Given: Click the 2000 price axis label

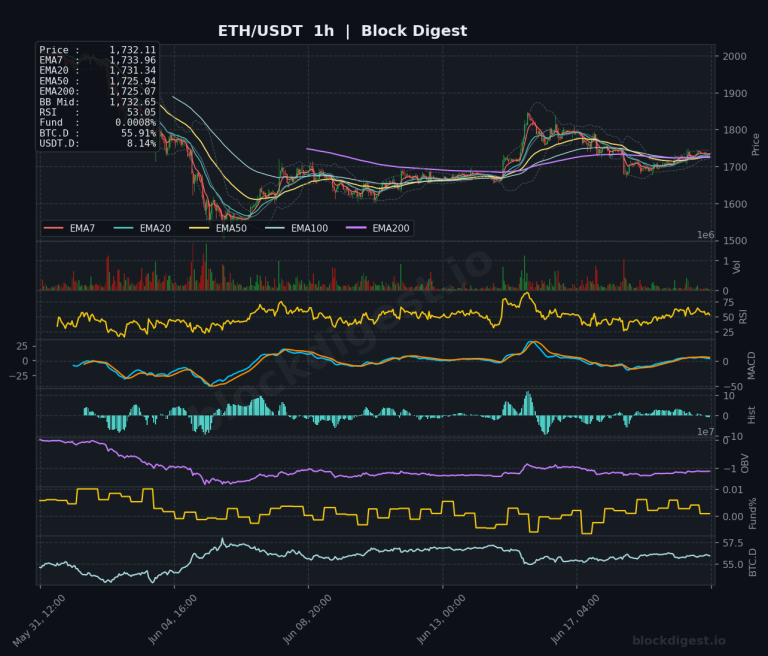Looking at the screenshot, I should tap(735, 56).
